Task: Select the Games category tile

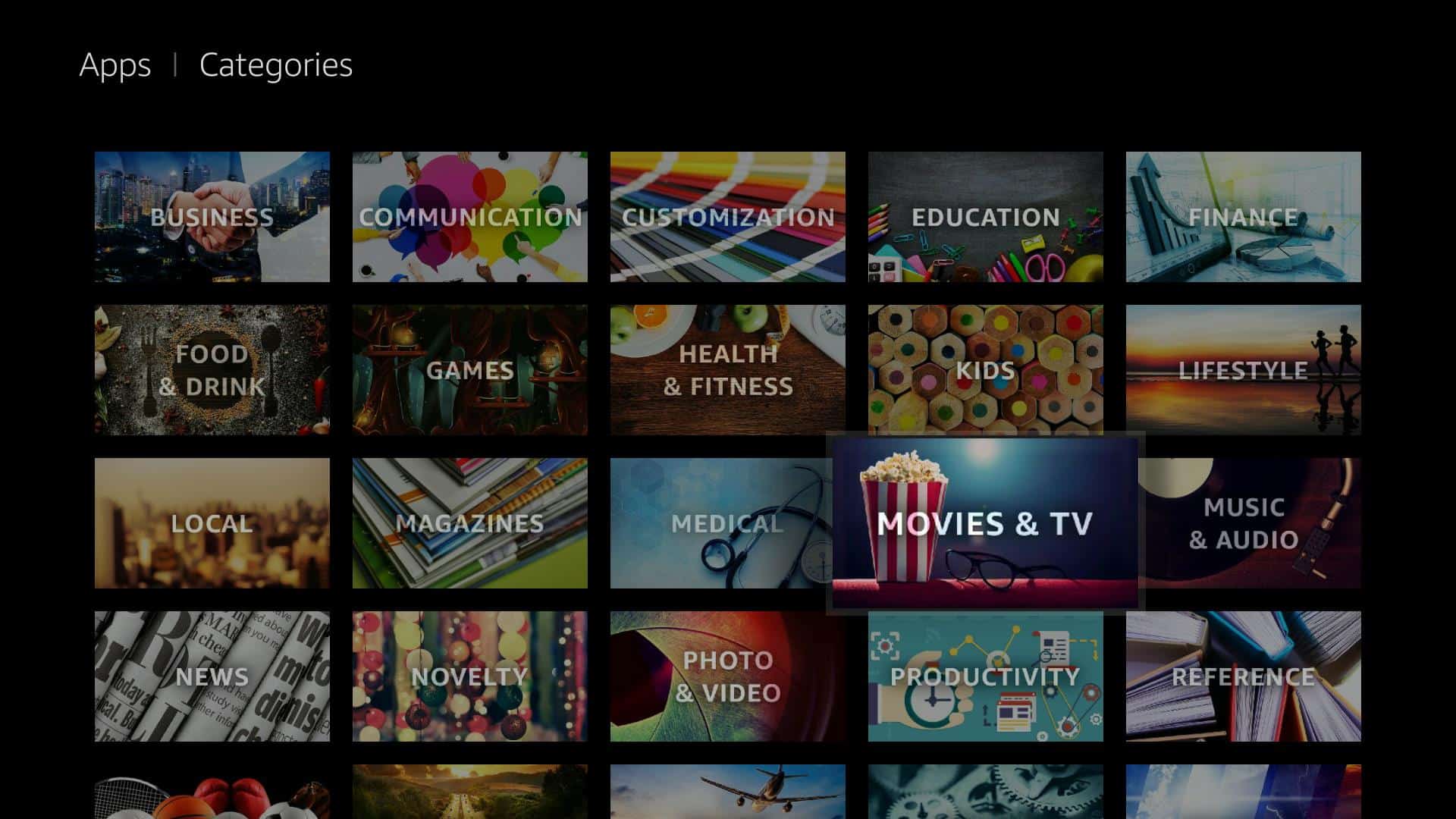Action: [x=470, y=370]
